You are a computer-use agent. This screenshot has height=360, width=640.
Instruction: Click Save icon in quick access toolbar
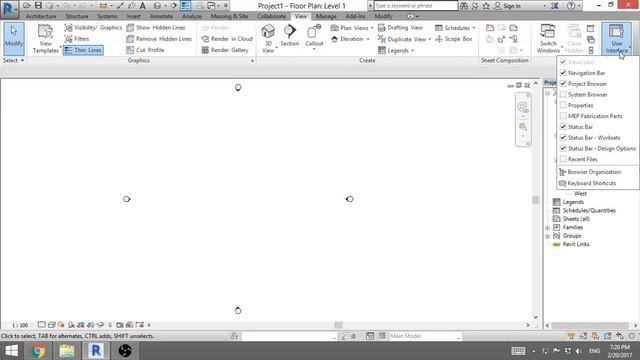(x=38, y=6)
